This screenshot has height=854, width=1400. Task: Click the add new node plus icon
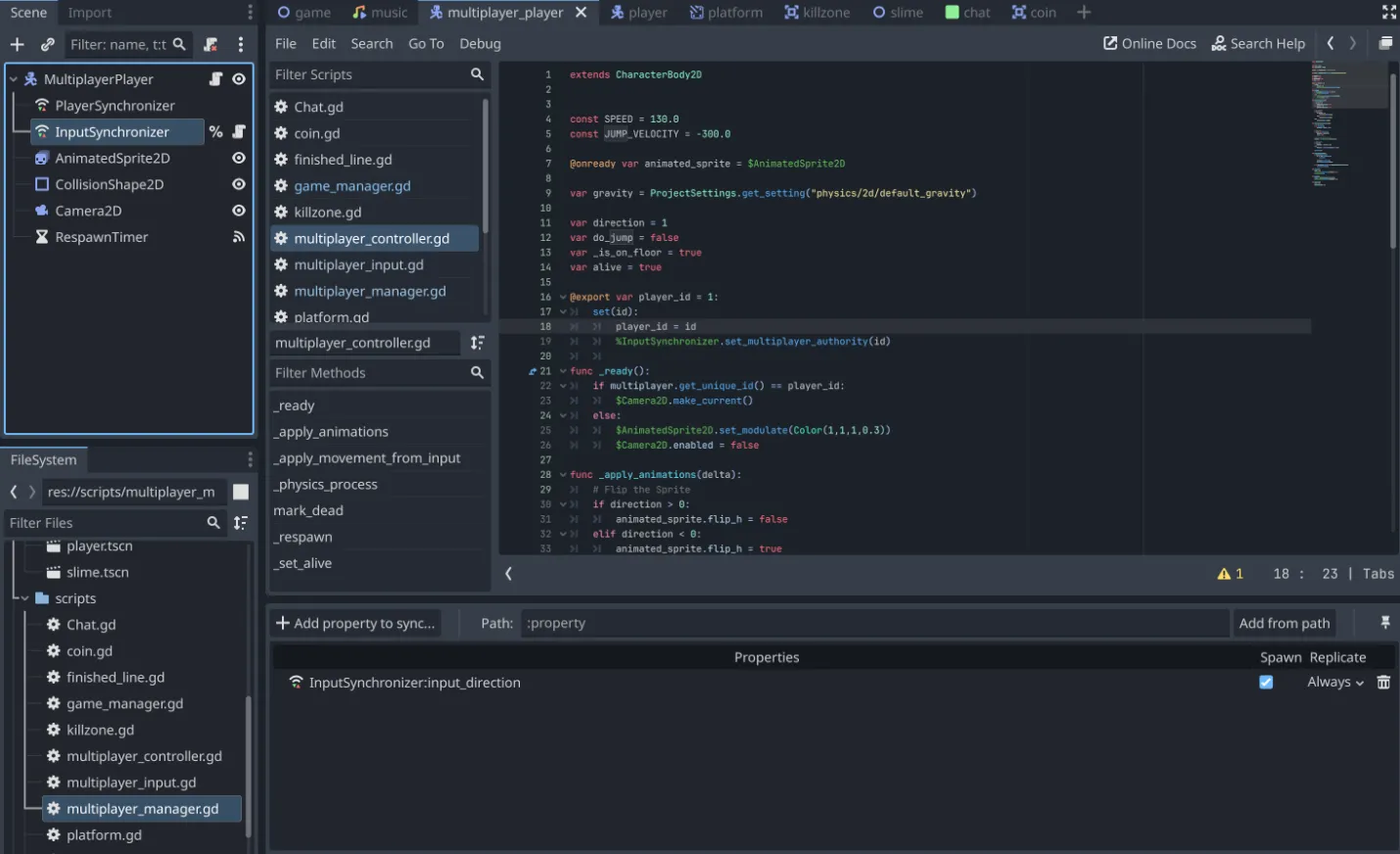click(17, 44)
